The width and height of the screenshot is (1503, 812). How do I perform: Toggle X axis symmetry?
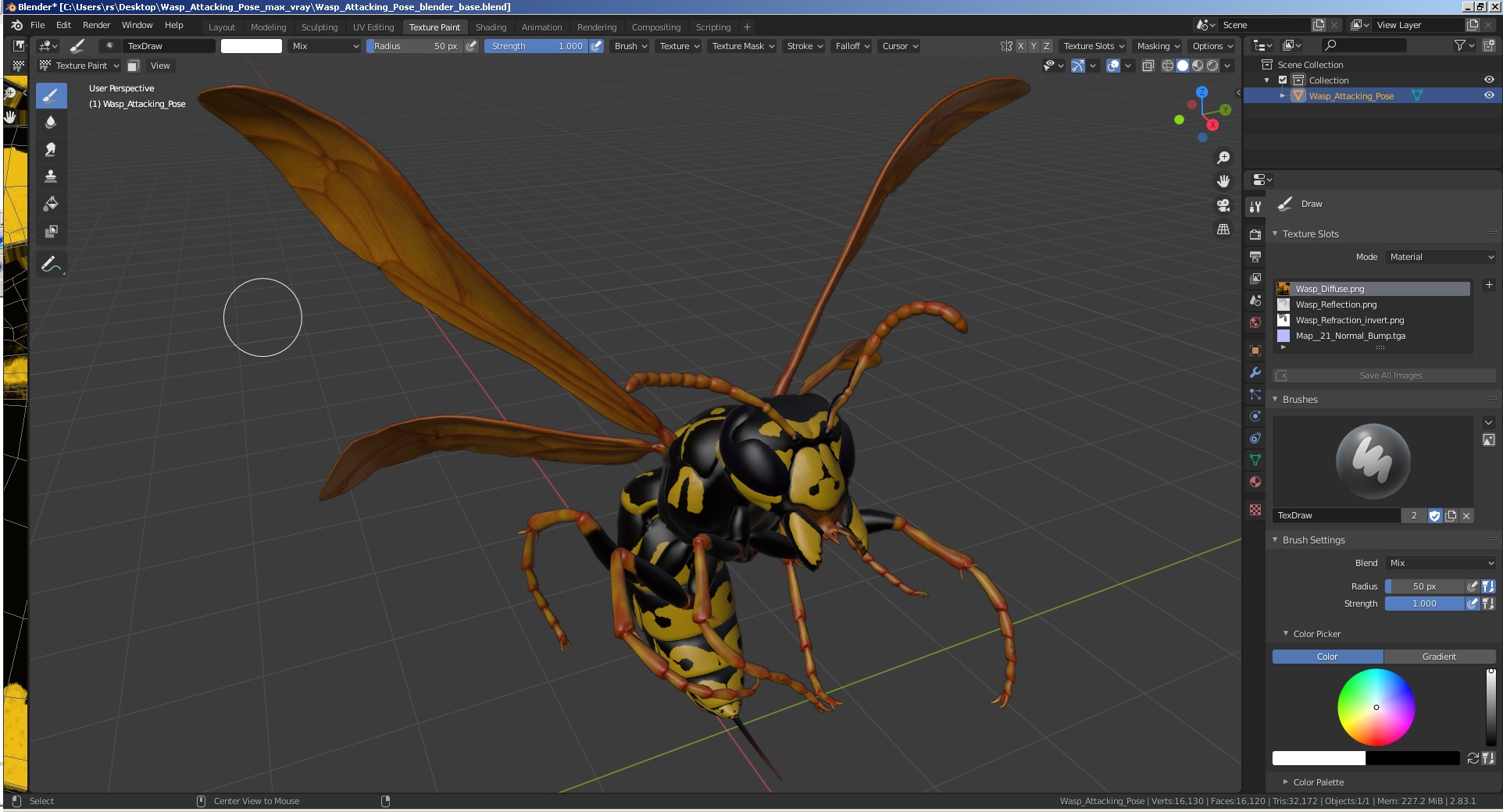click(x=1020, y=46)
